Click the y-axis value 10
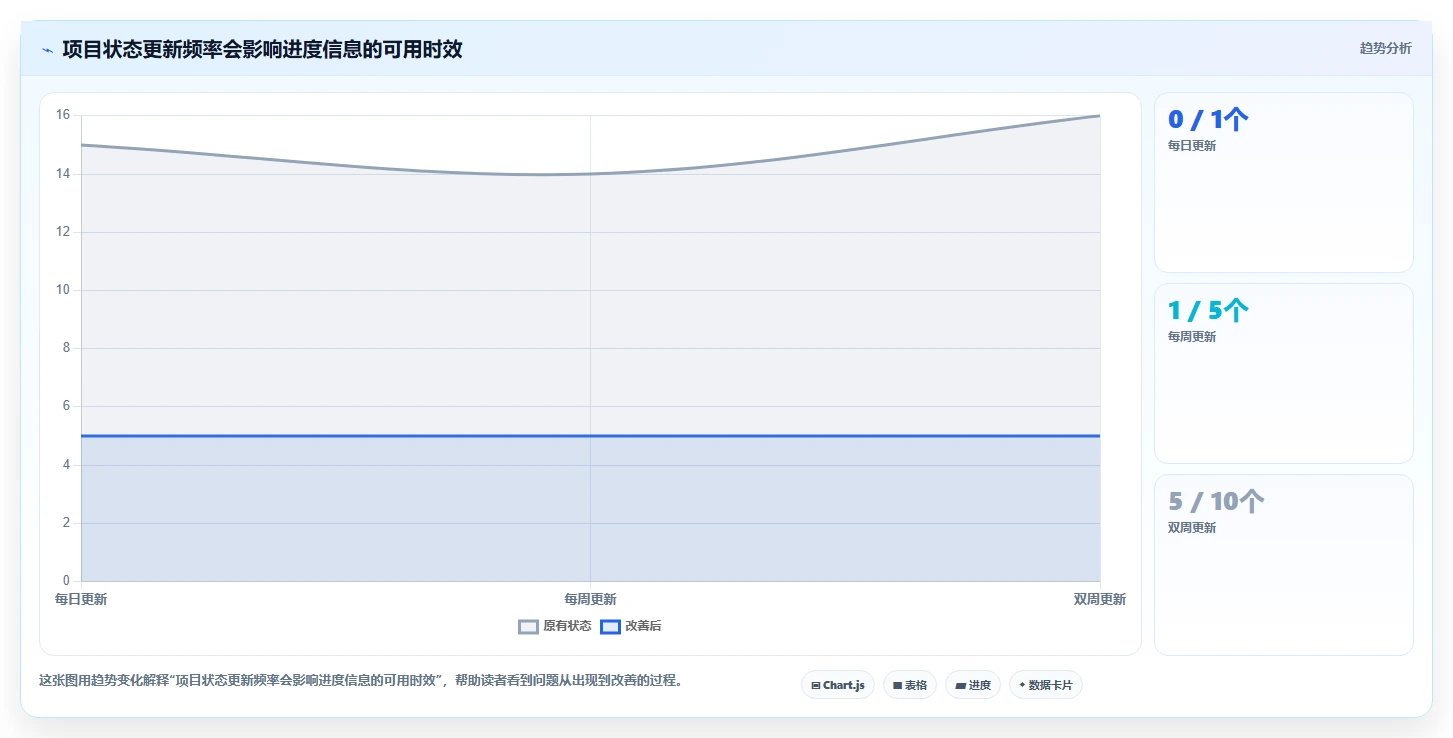This screenshot has width=1453, height=738. [63, 290]
